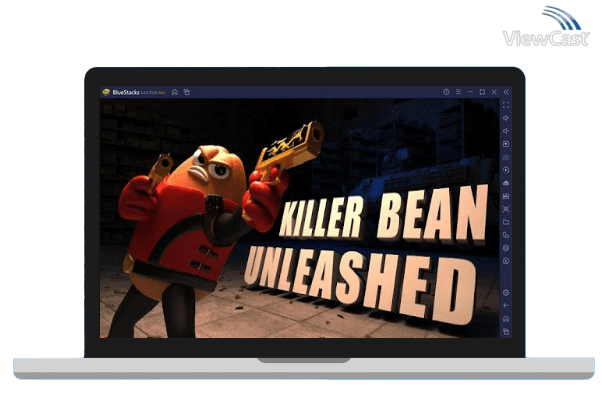Go back using the sidebar arrow icon
The width and height of the screenshot is (602, 414).
(x=506, y=306)
